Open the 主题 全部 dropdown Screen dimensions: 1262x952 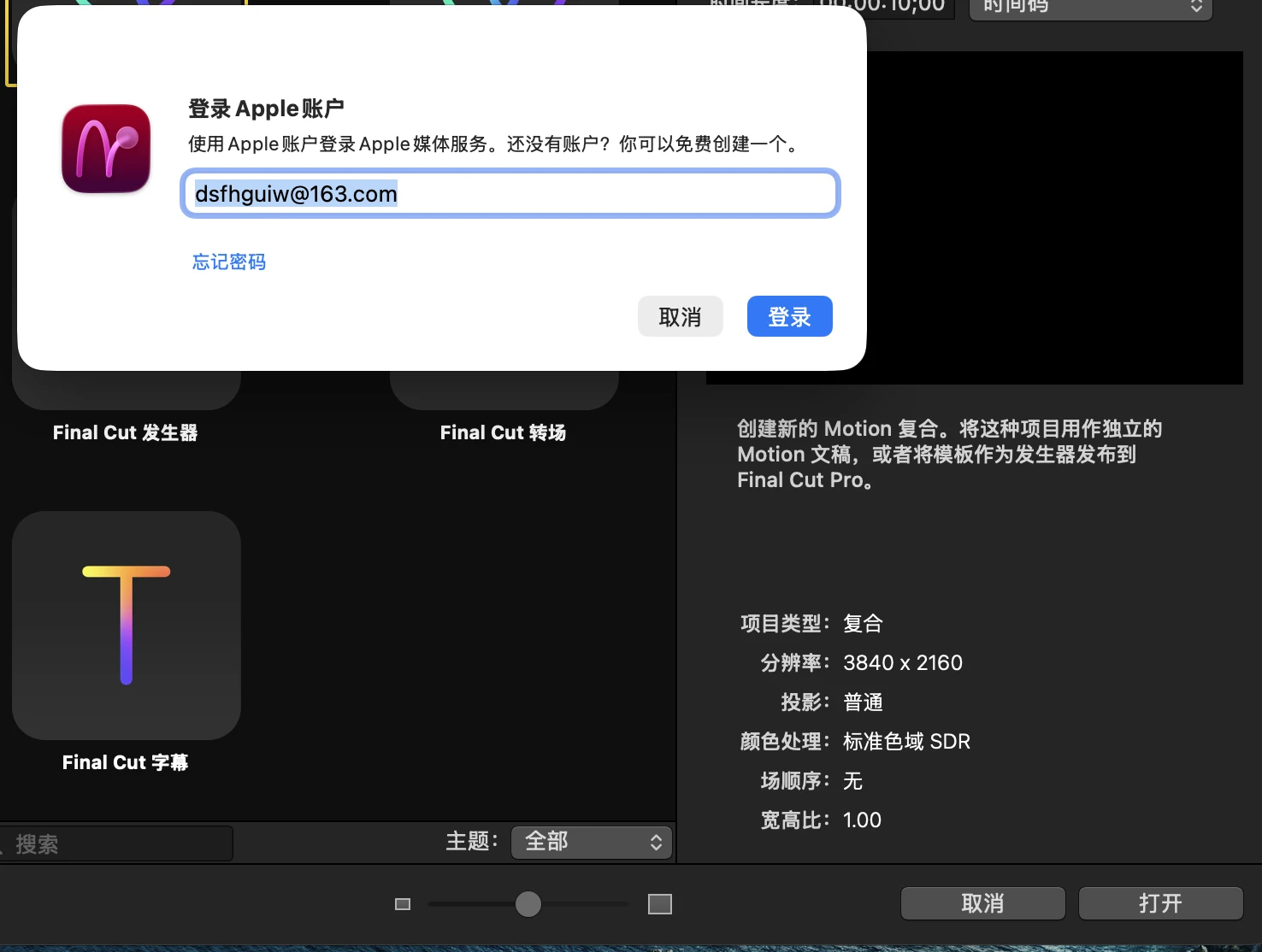click(x=592, y=842)
